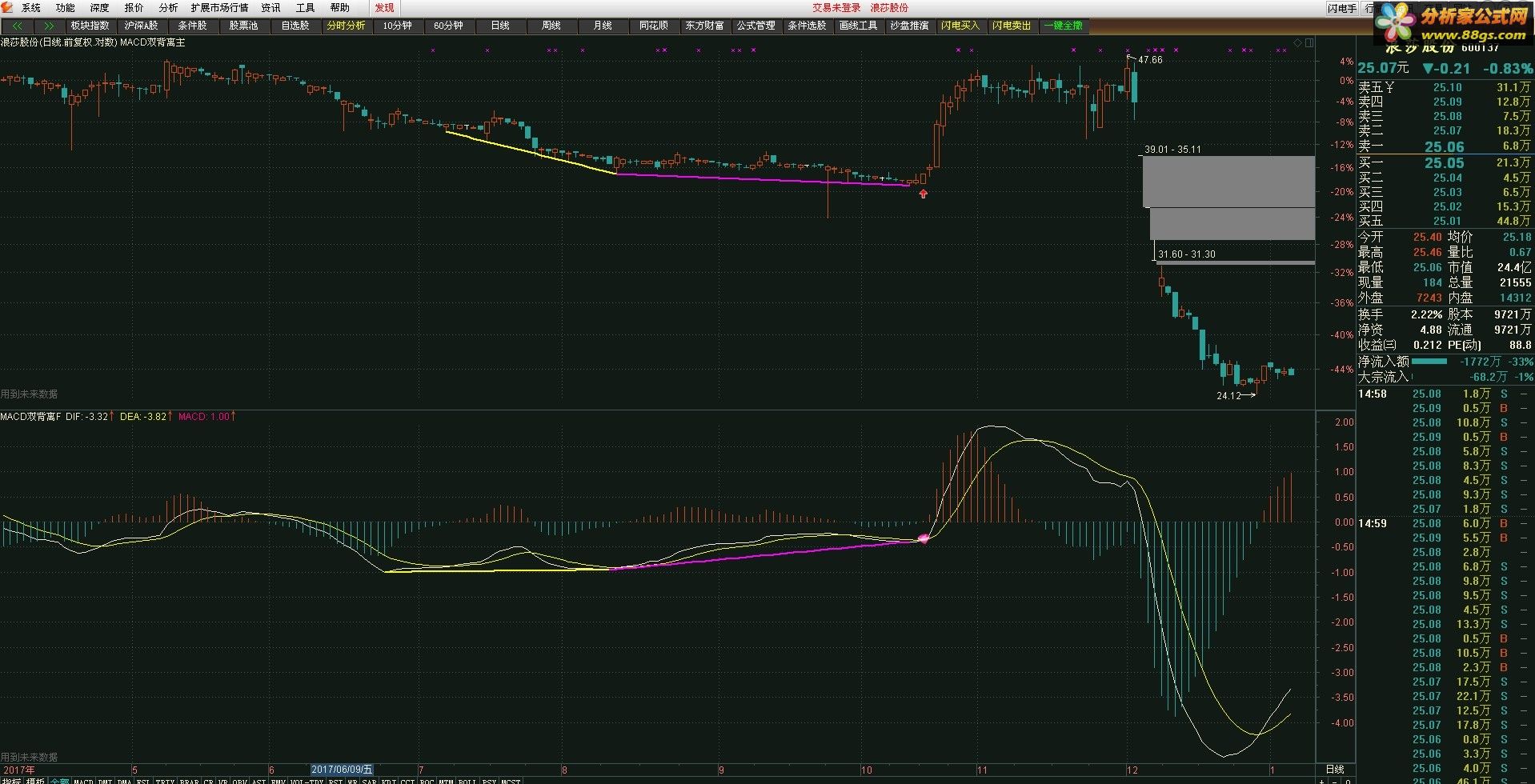The height and width of the screenshot is (784, 1535).
Task: Click the 47.66 high price label
Action: click(x=1150, y=60)
